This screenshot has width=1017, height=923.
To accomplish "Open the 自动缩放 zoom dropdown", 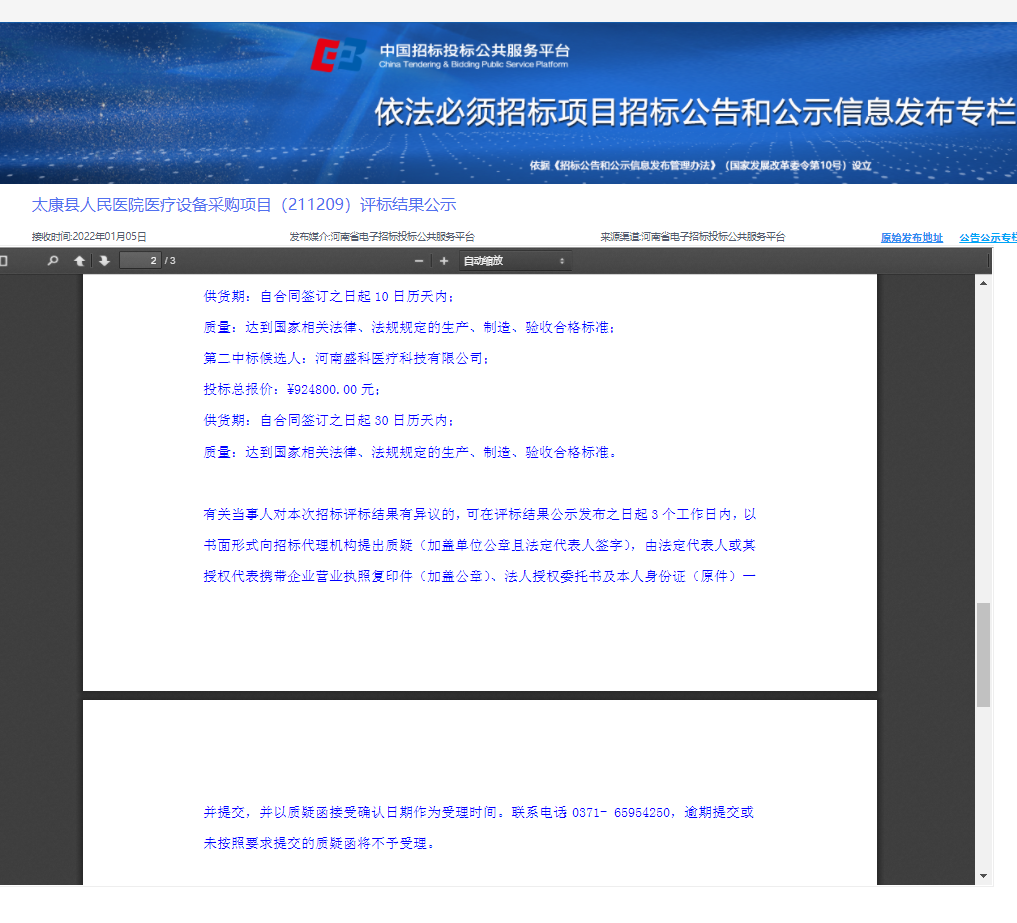I will coord(514,261).
